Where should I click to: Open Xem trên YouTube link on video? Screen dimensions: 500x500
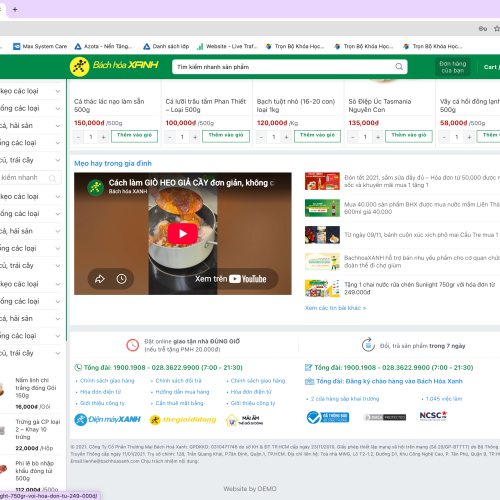tap(231, 279)
